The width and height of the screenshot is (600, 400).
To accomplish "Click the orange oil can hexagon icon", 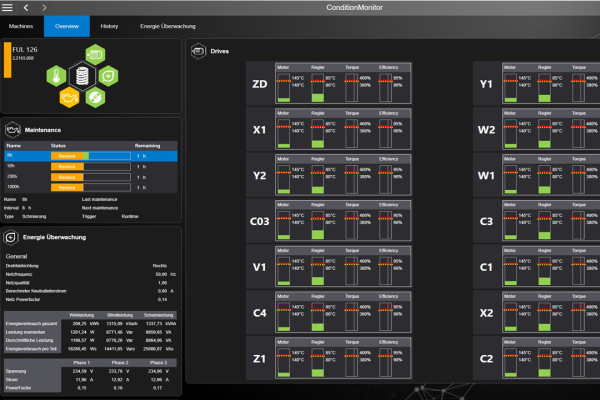I will [x=69, y=97].
